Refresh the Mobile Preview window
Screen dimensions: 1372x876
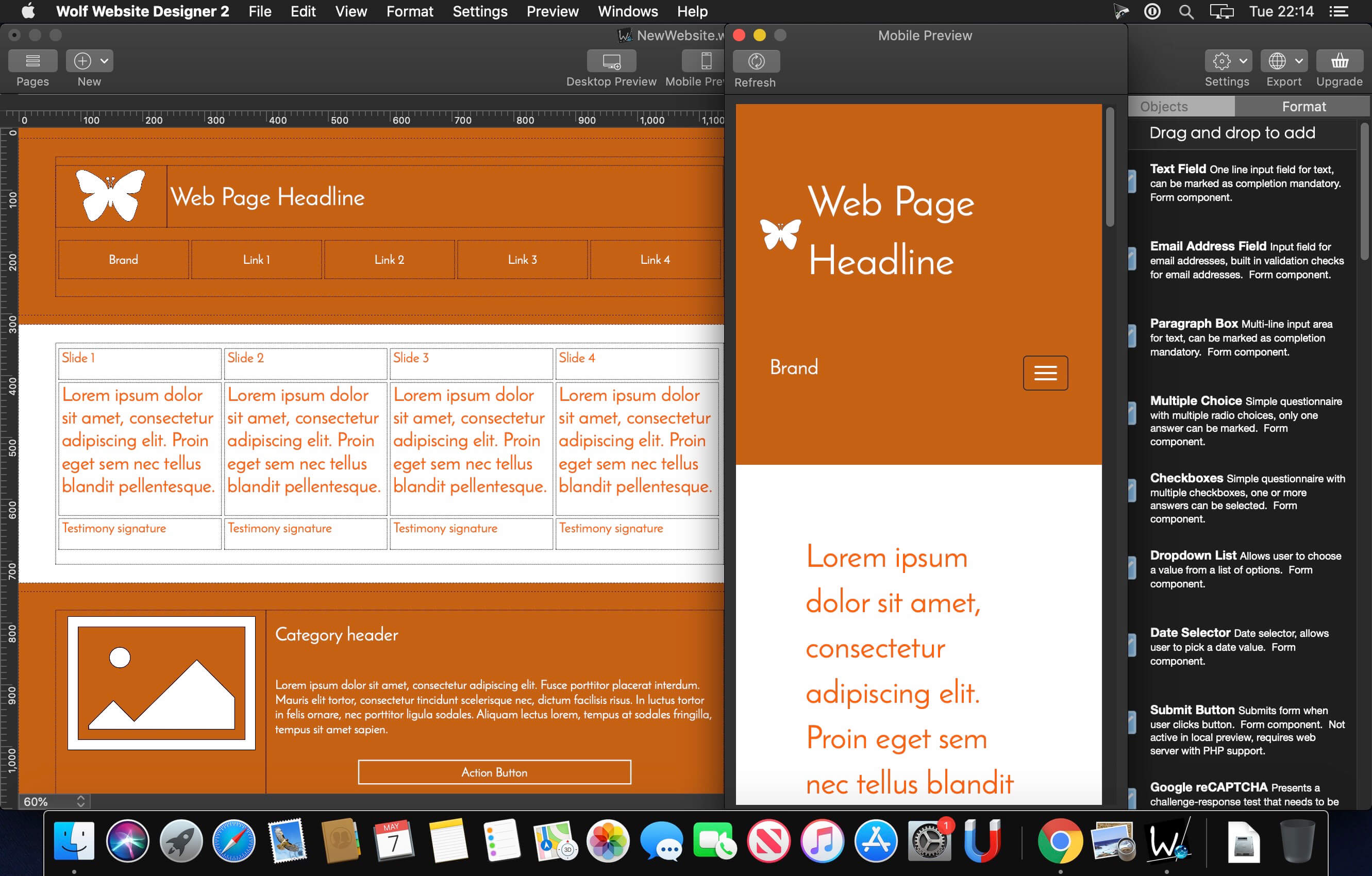pyautogui.click(x=756, y=61)
